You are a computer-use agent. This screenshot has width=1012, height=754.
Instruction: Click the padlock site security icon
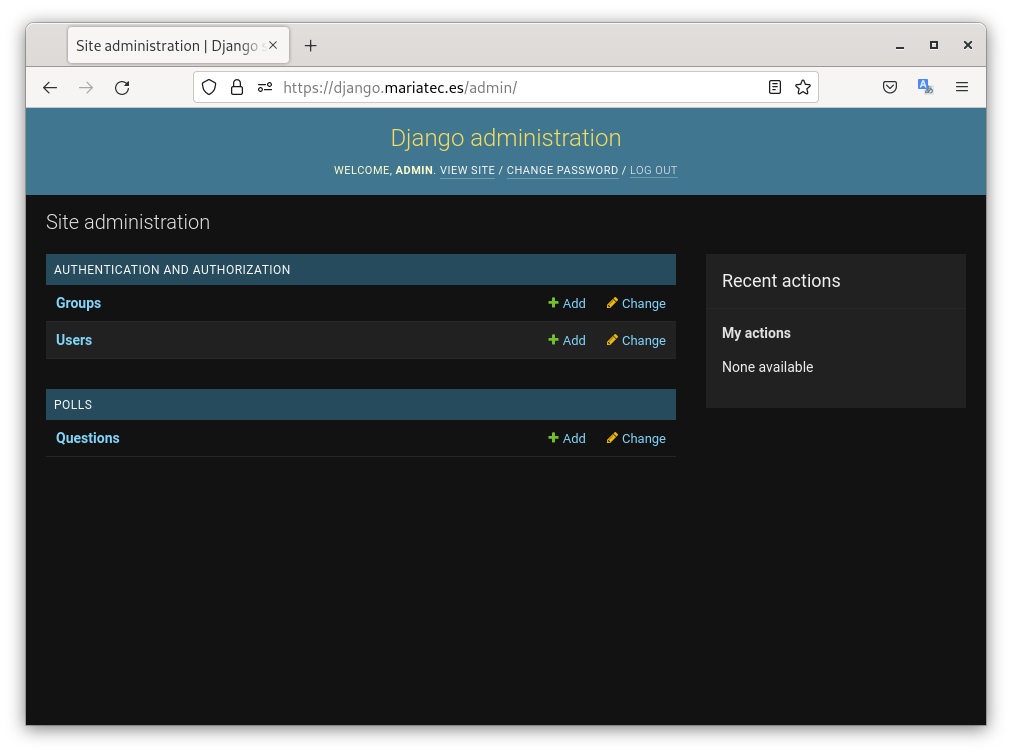[x=237, y=88]
